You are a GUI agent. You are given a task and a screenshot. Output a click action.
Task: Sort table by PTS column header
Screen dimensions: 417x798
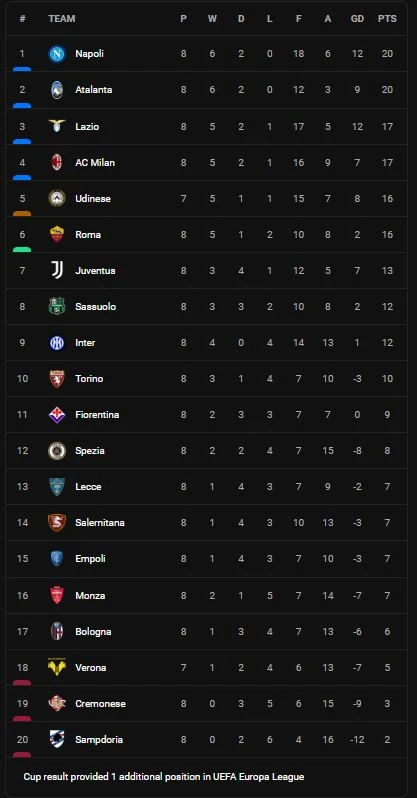[x=387, y=19]
